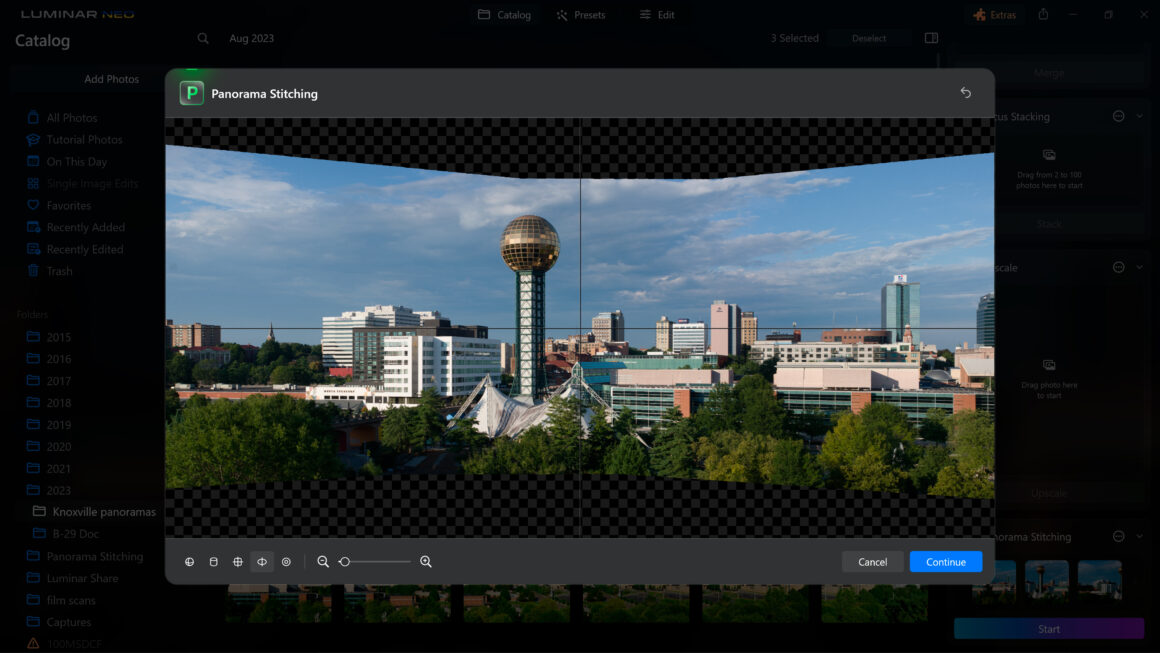Click the Start button in right panel

1049,629
